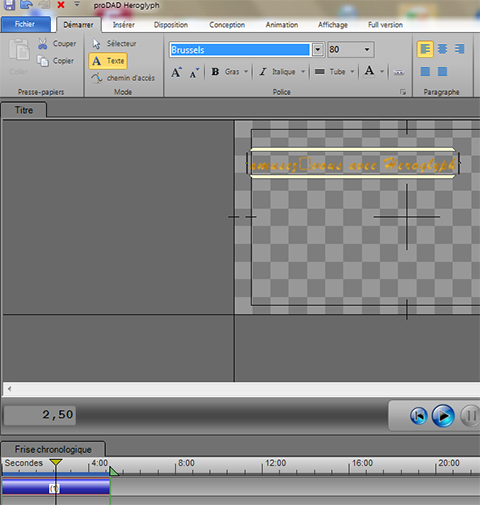This screenshot has height=505, width=480.
Task: Increase font size with large A icon
Action: click(177, 72)
